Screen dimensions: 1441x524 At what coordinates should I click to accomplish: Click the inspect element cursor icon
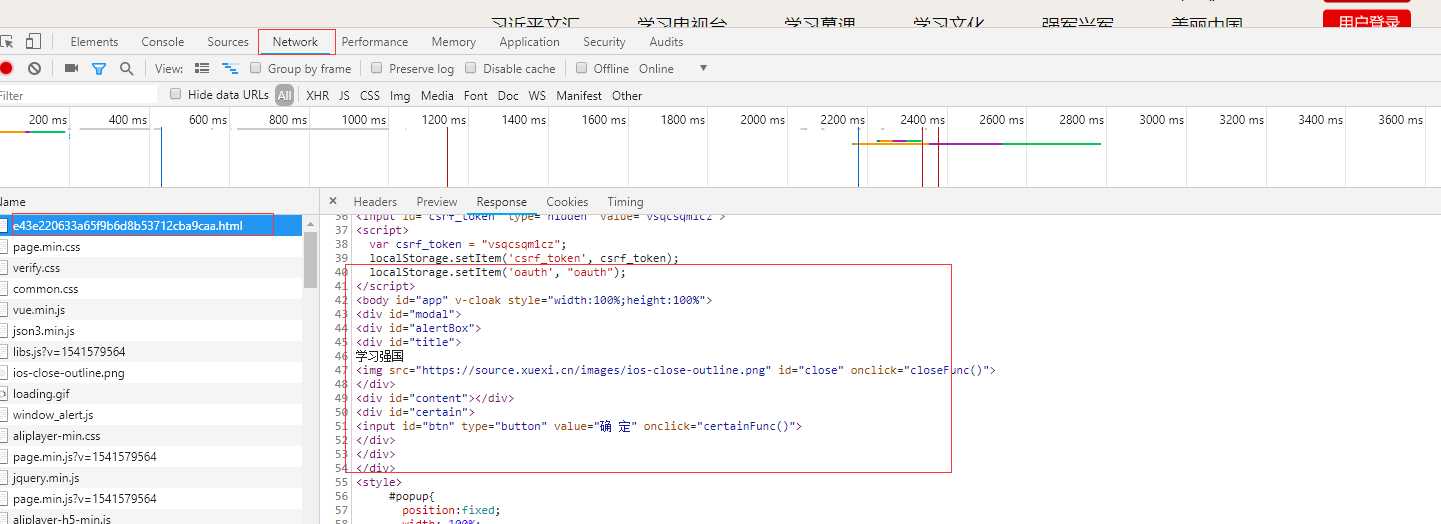pyautogui.click(x=6, y=42)
